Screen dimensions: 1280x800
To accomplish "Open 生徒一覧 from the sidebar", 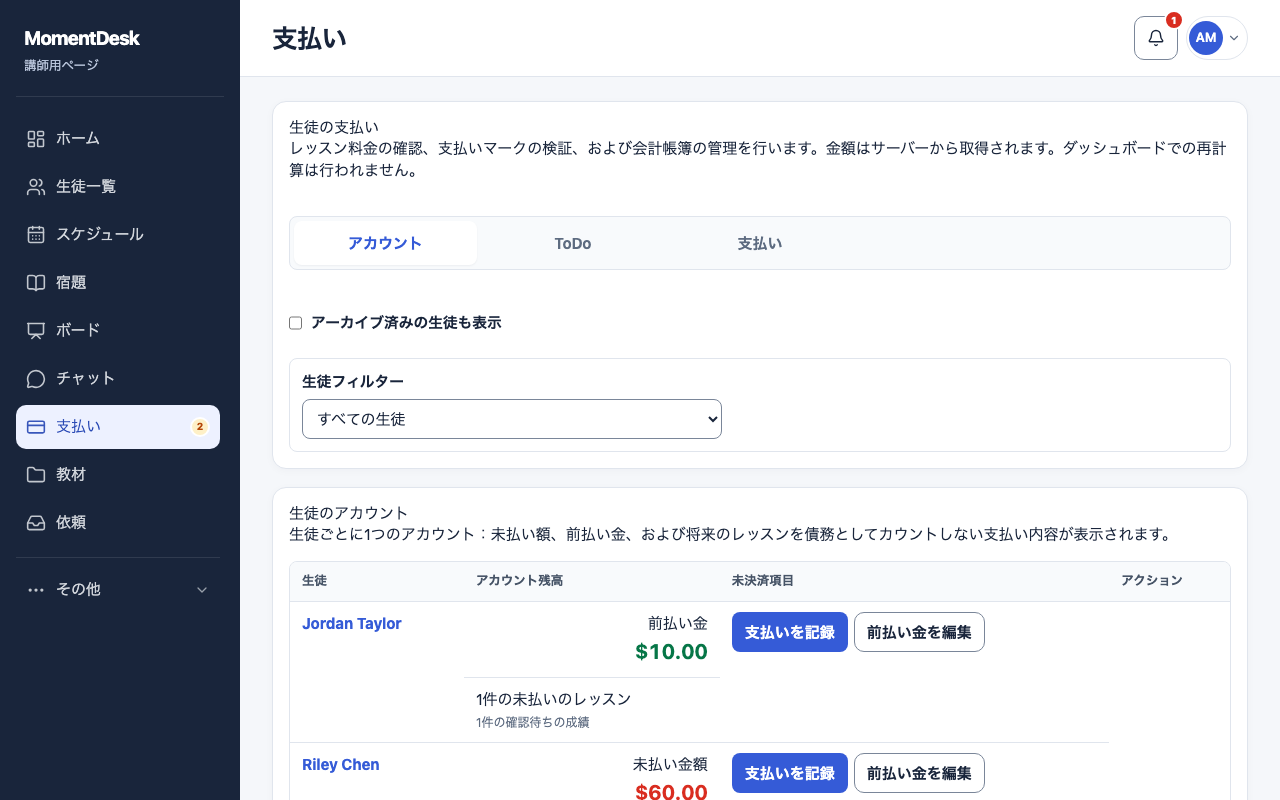I will click(118, 187).
